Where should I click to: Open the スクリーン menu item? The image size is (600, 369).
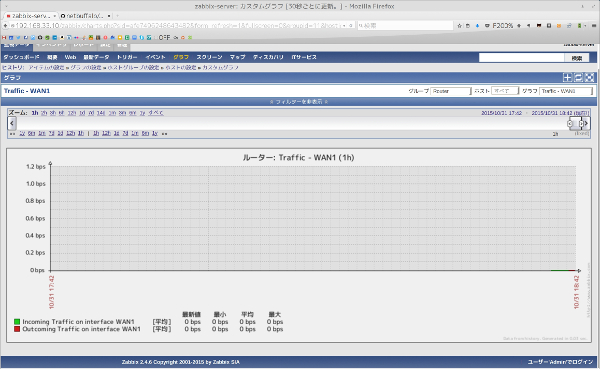(209, 57)
